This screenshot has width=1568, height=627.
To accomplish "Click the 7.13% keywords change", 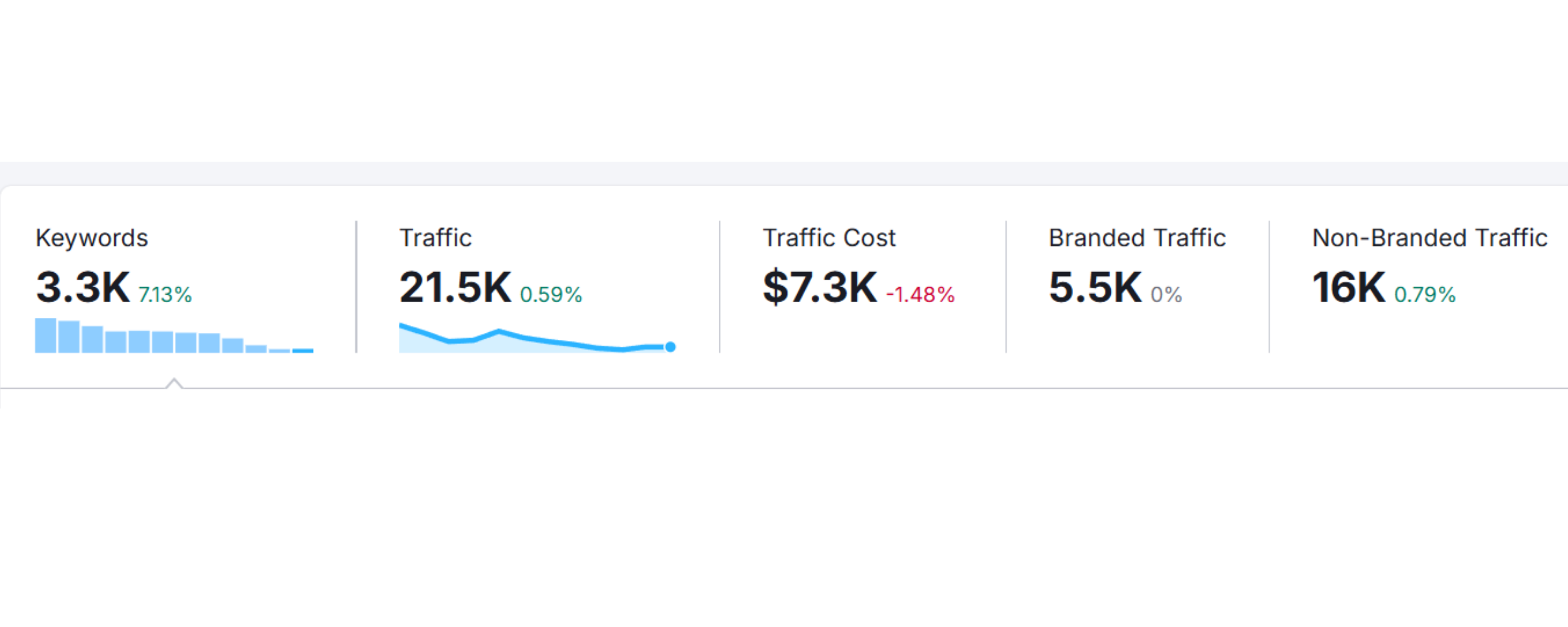I will (x=165, y=295).
